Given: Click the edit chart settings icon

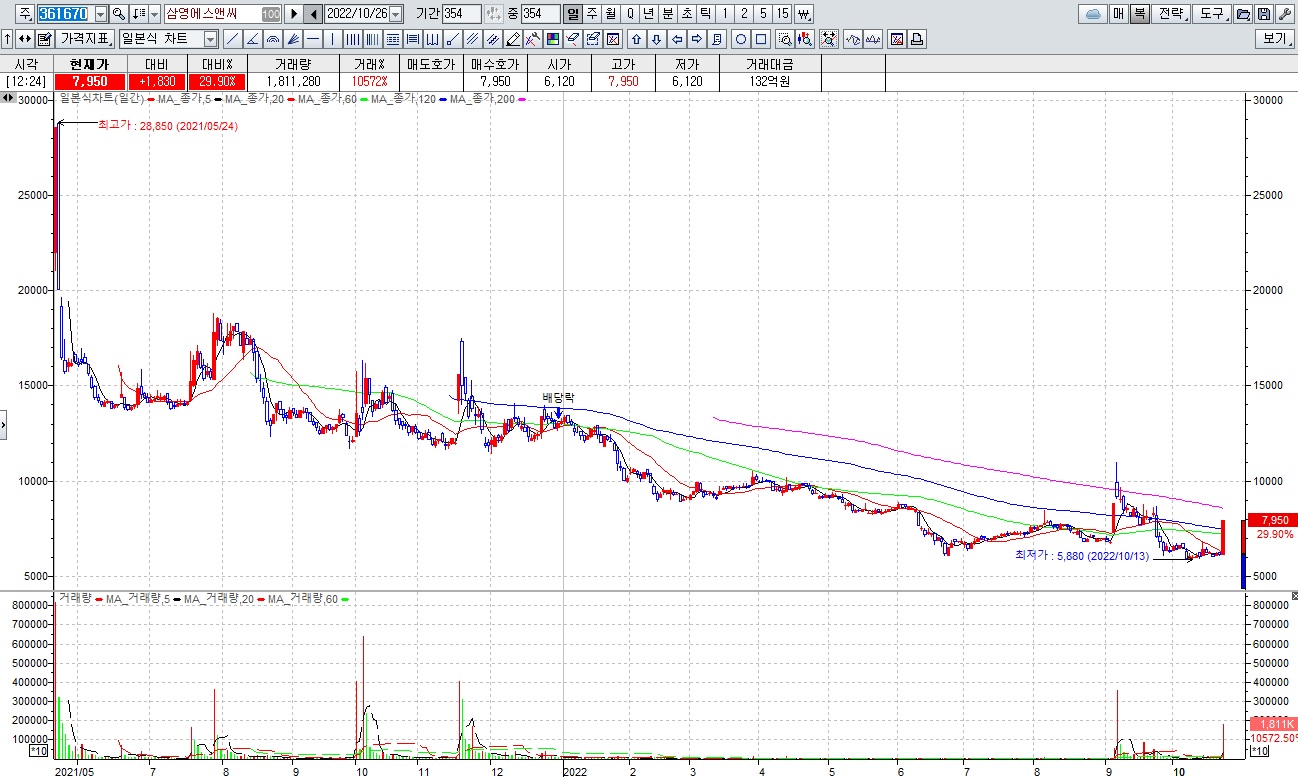Looking at the screenshot, I should tap(44, 39).
